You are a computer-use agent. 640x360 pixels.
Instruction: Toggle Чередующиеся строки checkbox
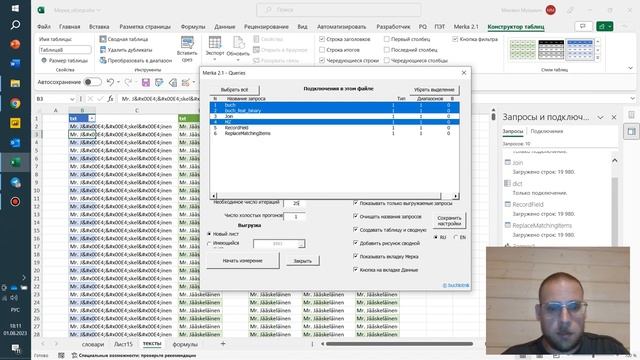[322, 60]
